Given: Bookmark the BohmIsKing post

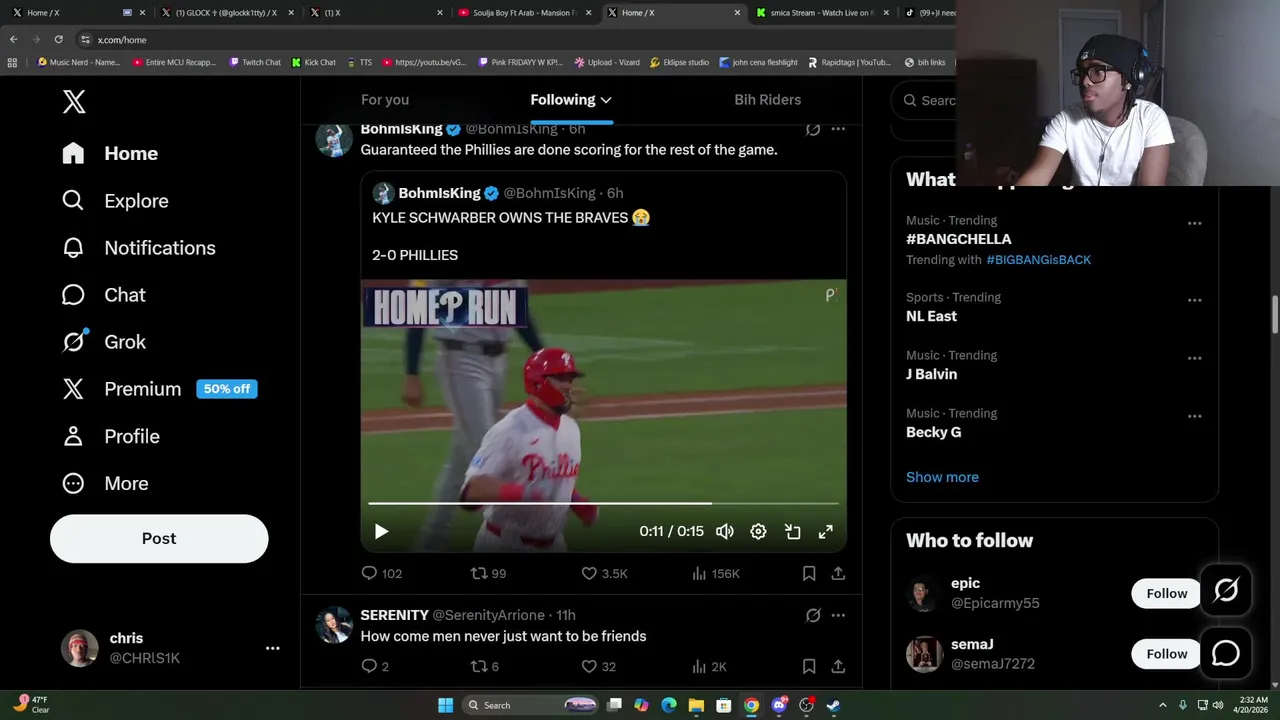Looking at the screenshot, I should pos(809,573).
